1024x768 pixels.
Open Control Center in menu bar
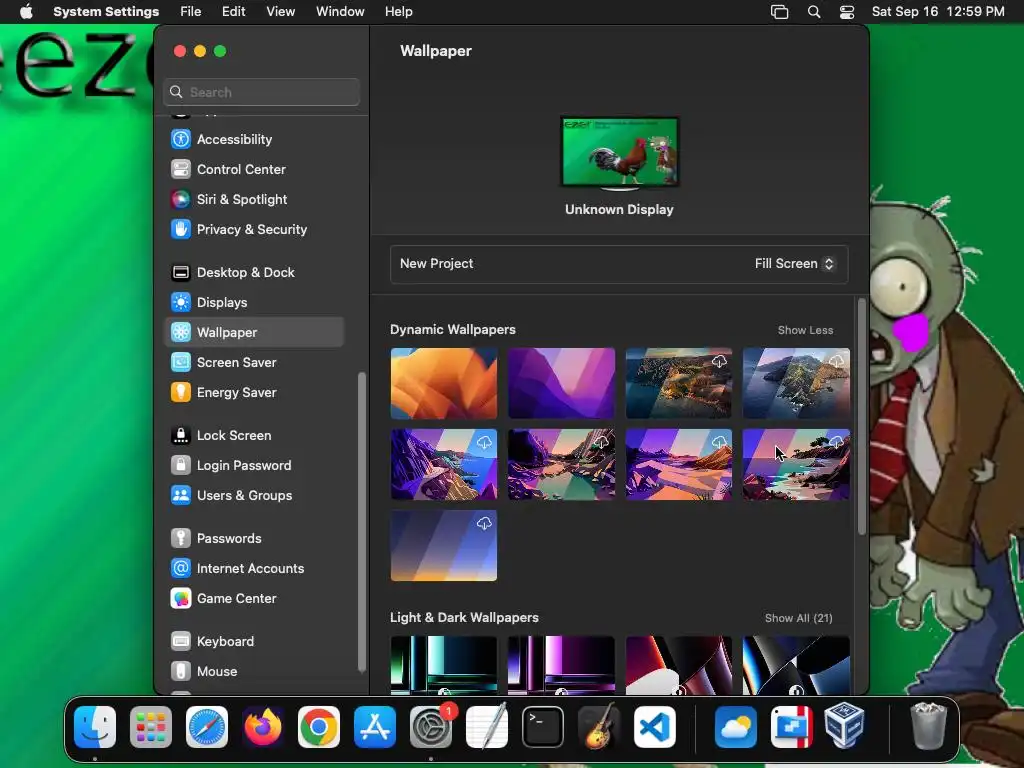pyautogui.click(x=847, y=12)
